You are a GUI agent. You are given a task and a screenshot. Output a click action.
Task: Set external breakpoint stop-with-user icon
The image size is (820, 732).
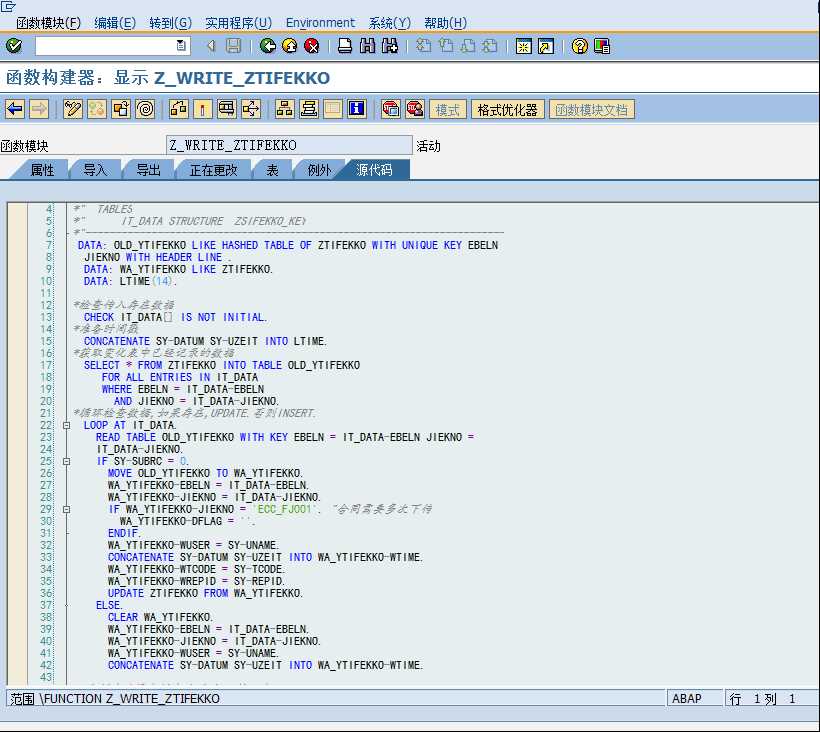[x=415, y=109]
